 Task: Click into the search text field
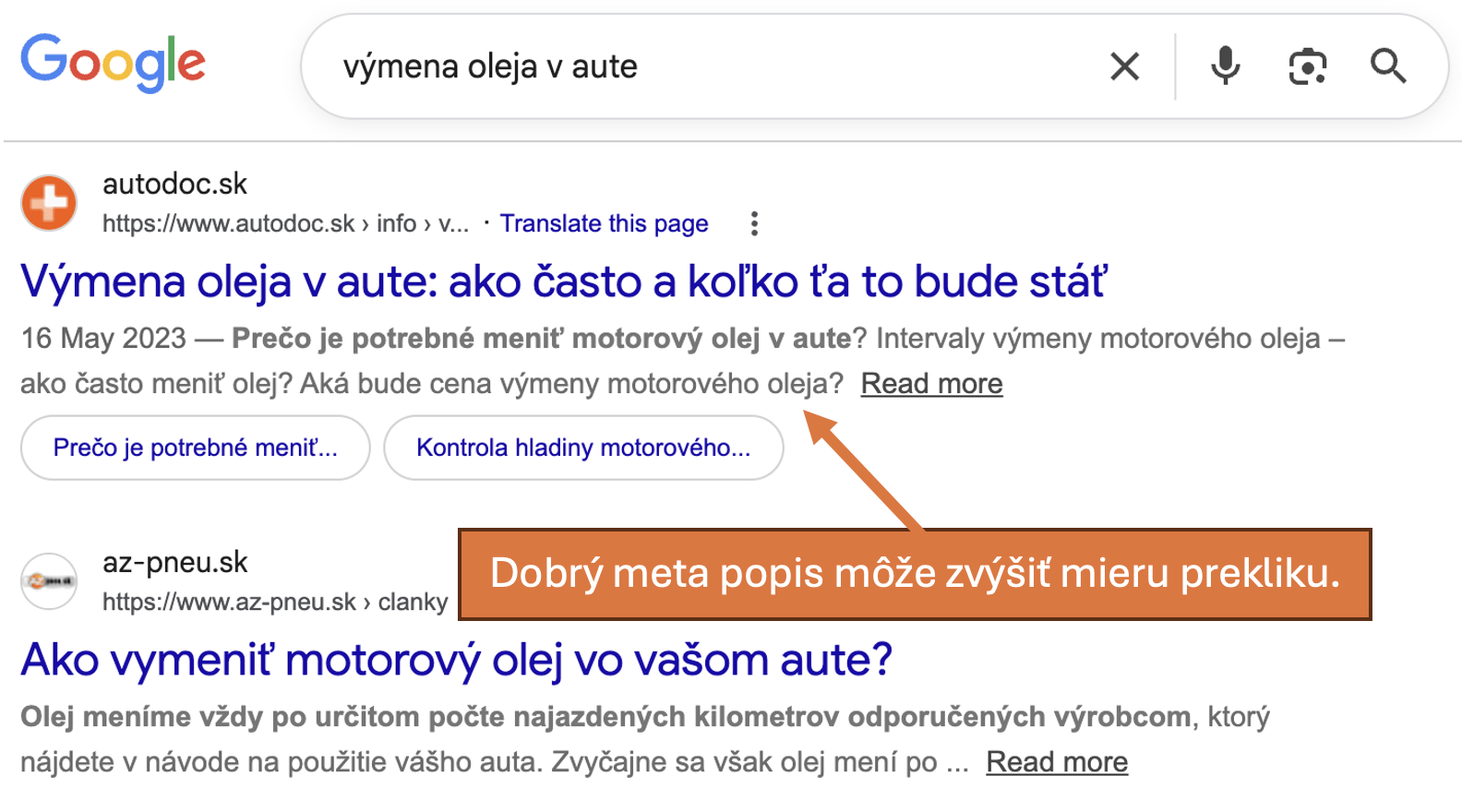tap(711, 66)
